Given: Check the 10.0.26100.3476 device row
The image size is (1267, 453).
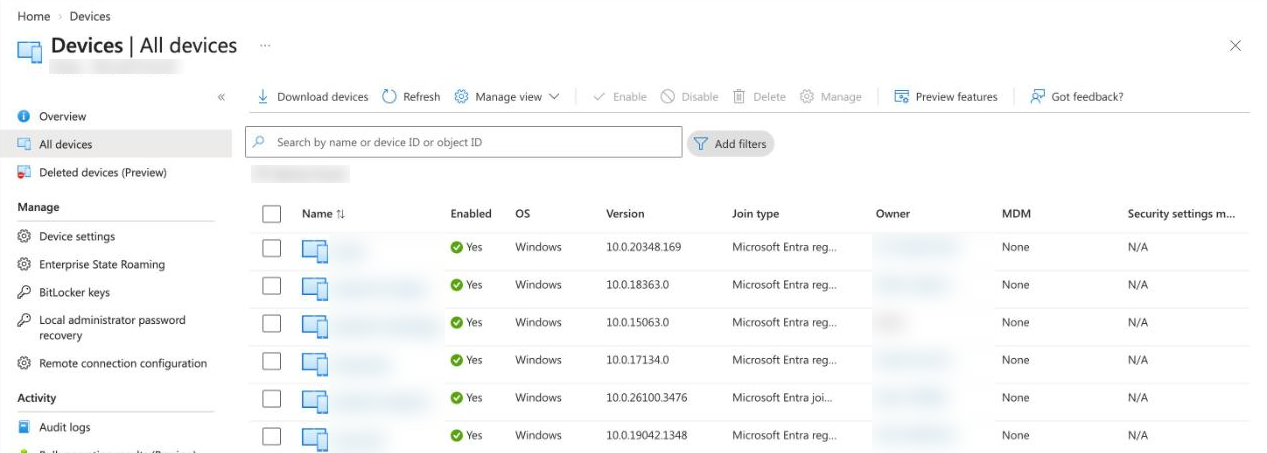Looking at the screenshot, I should (271, 399).
